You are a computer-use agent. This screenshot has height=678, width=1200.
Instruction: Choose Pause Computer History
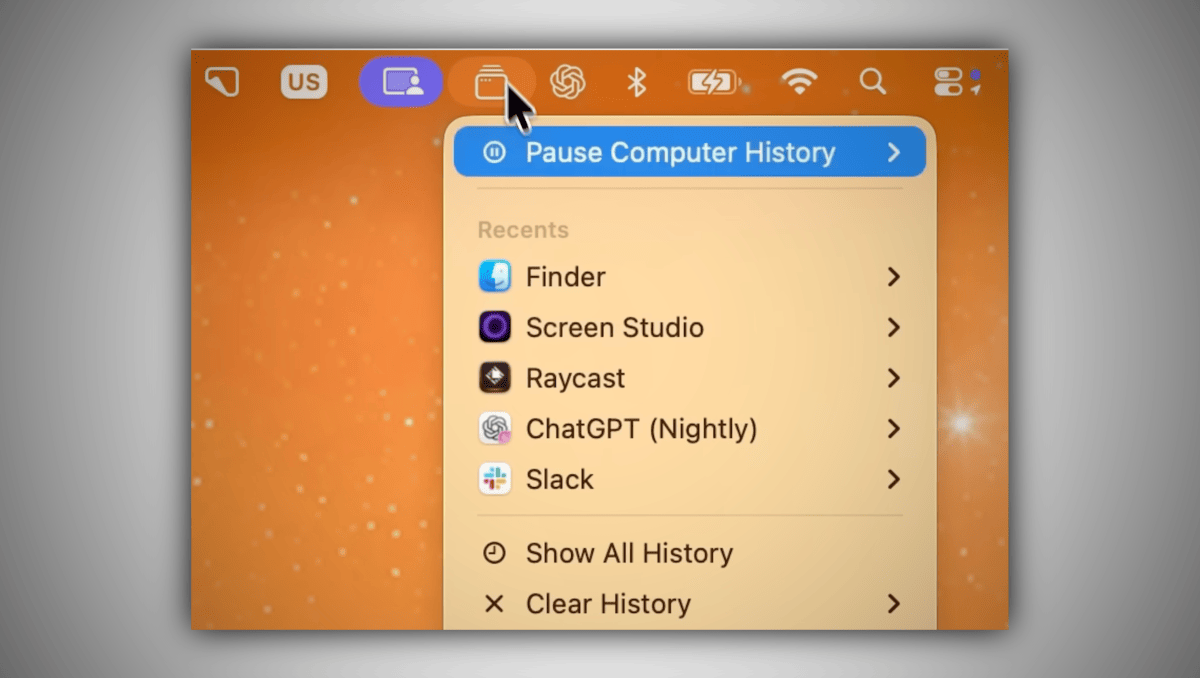coord(690,152)
